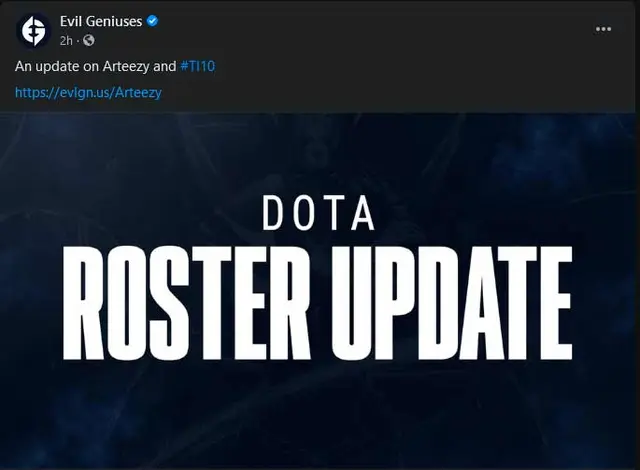Viewport: 640px width, 470px height.
Task: Click the final E in UPDATE
Action: coord(556,303)
